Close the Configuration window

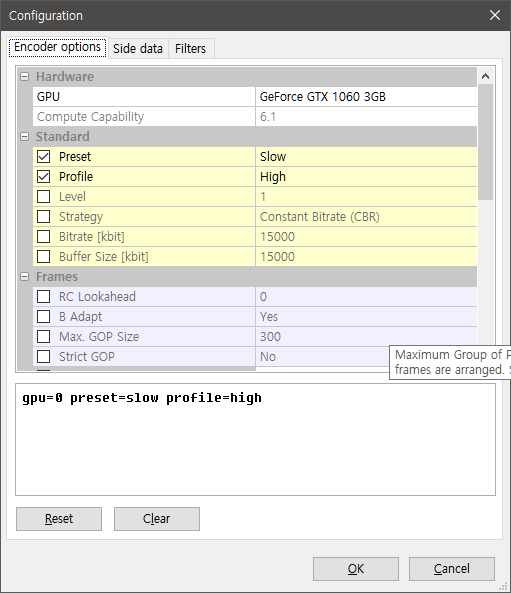point(495,16)
